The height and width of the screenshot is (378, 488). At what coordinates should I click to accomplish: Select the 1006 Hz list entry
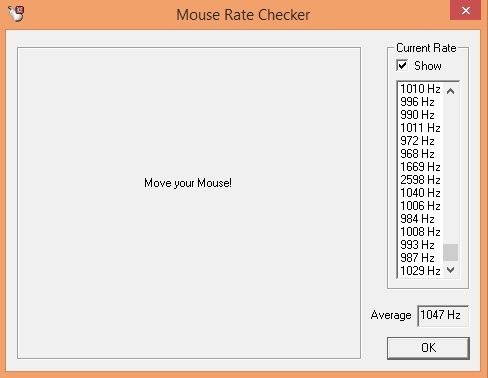[x=420, y=206]
